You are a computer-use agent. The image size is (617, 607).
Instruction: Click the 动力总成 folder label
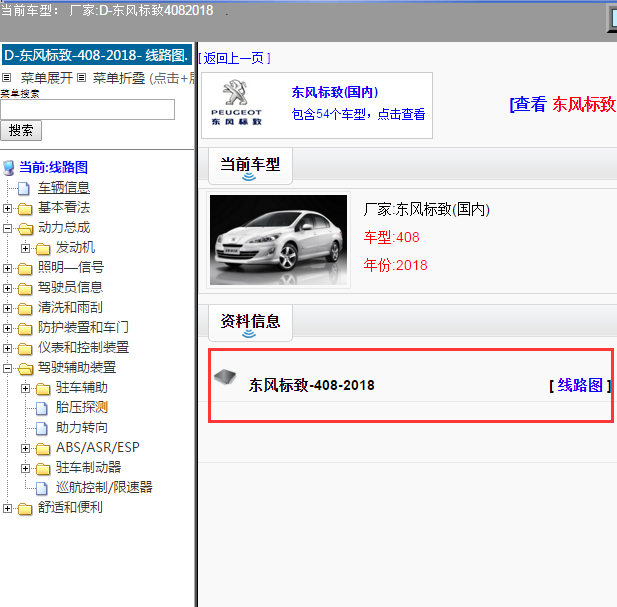[x=64, y=228]
